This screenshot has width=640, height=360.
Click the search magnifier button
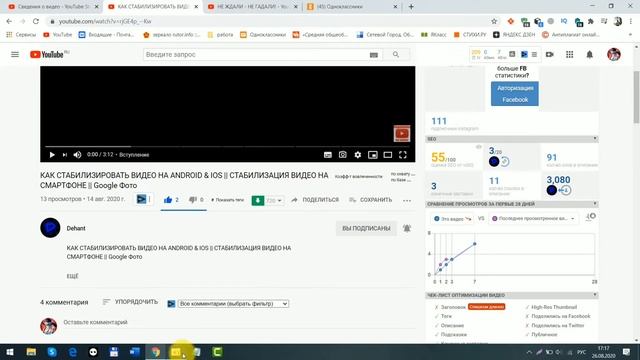pos(396,54)
